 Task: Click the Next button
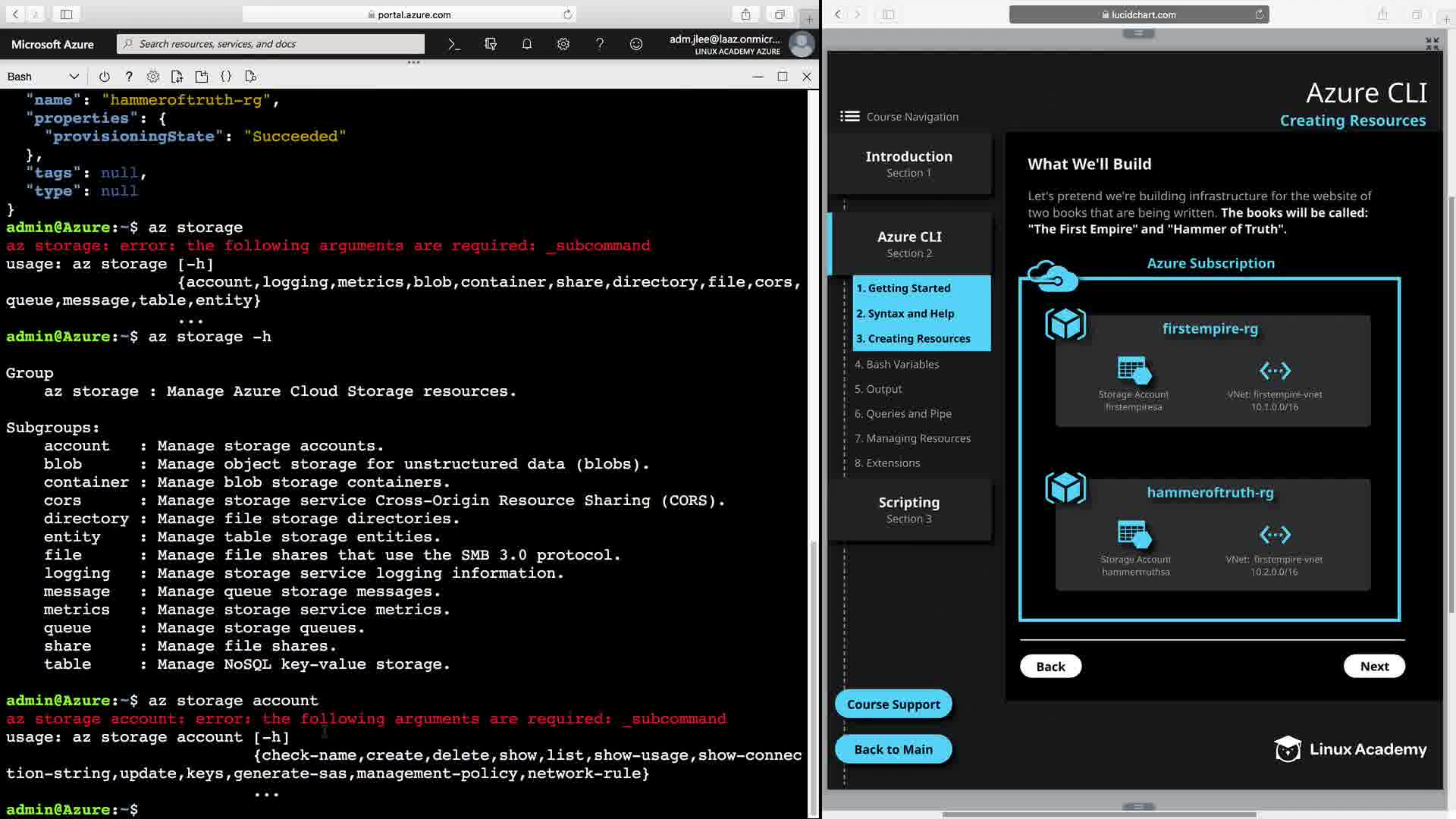pos(1374,666)
